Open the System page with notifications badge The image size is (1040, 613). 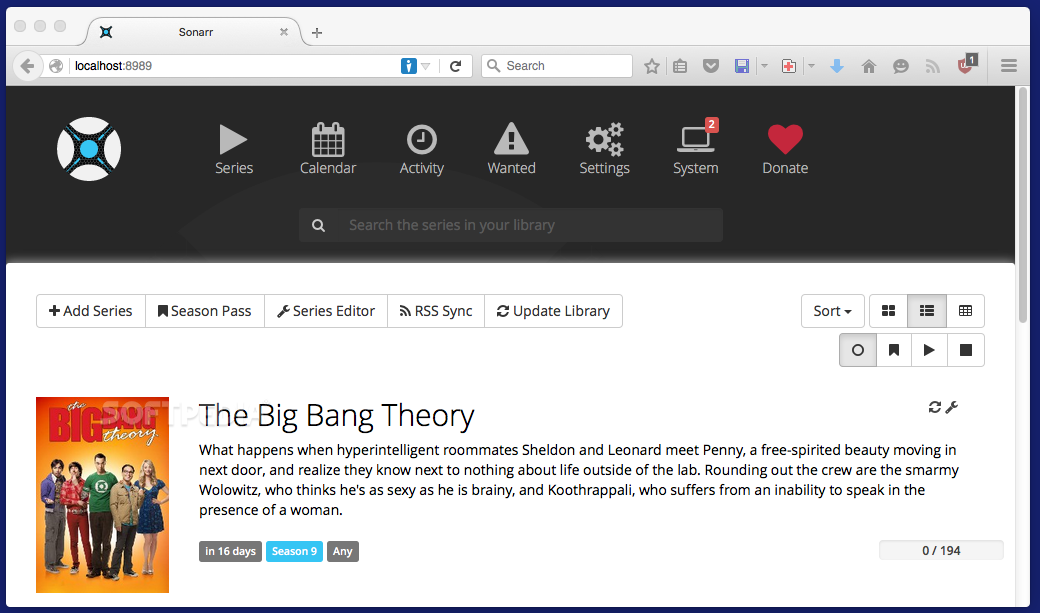695,147
